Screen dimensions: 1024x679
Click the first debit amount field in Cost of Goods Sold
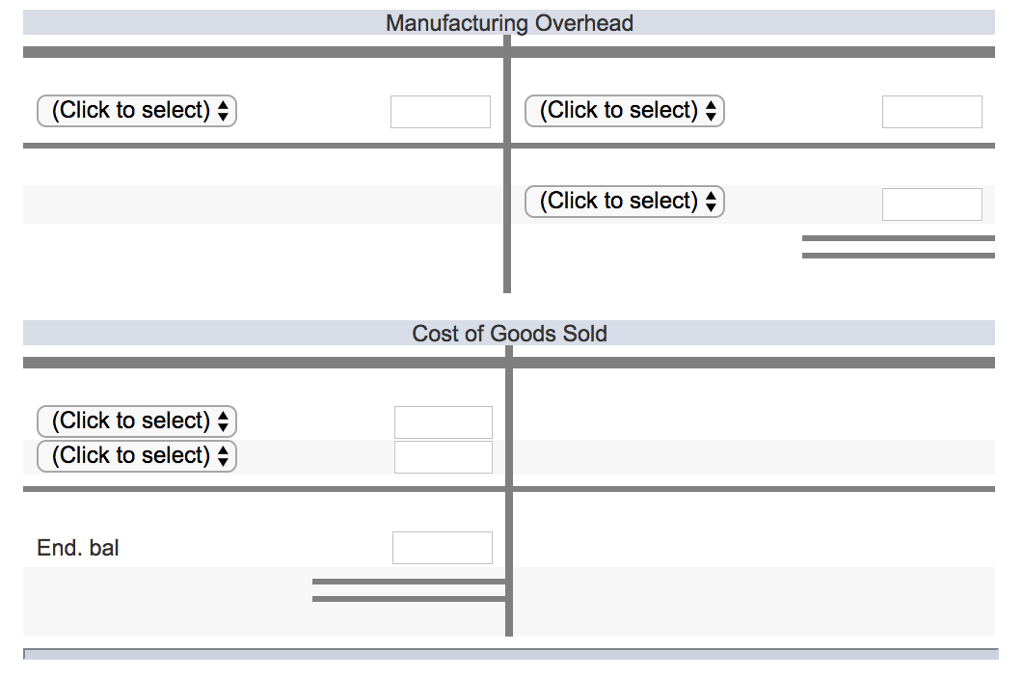pyautogui.click(x=443, y=421)
